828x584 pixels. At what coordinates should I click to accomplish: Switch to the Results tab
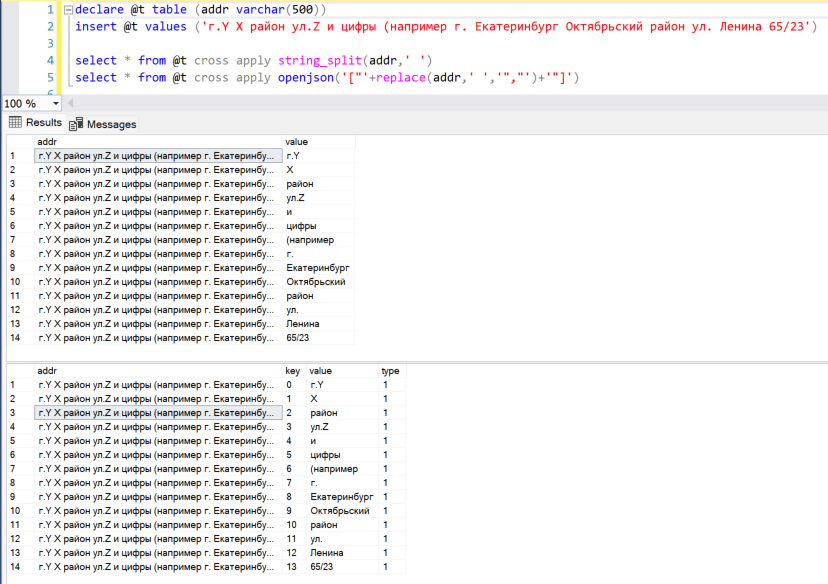pos(43,122)
